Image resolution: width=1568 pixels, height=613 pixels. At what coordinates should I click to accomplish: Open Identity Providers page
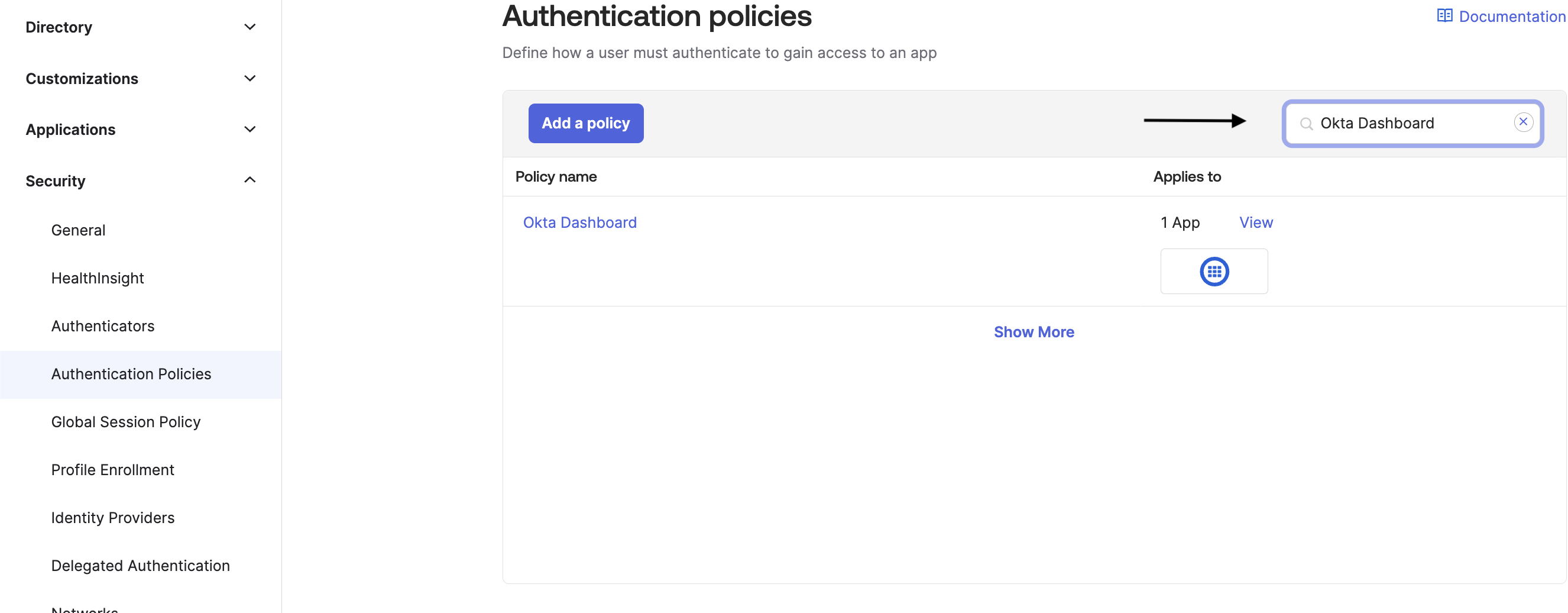pos(112,518)
